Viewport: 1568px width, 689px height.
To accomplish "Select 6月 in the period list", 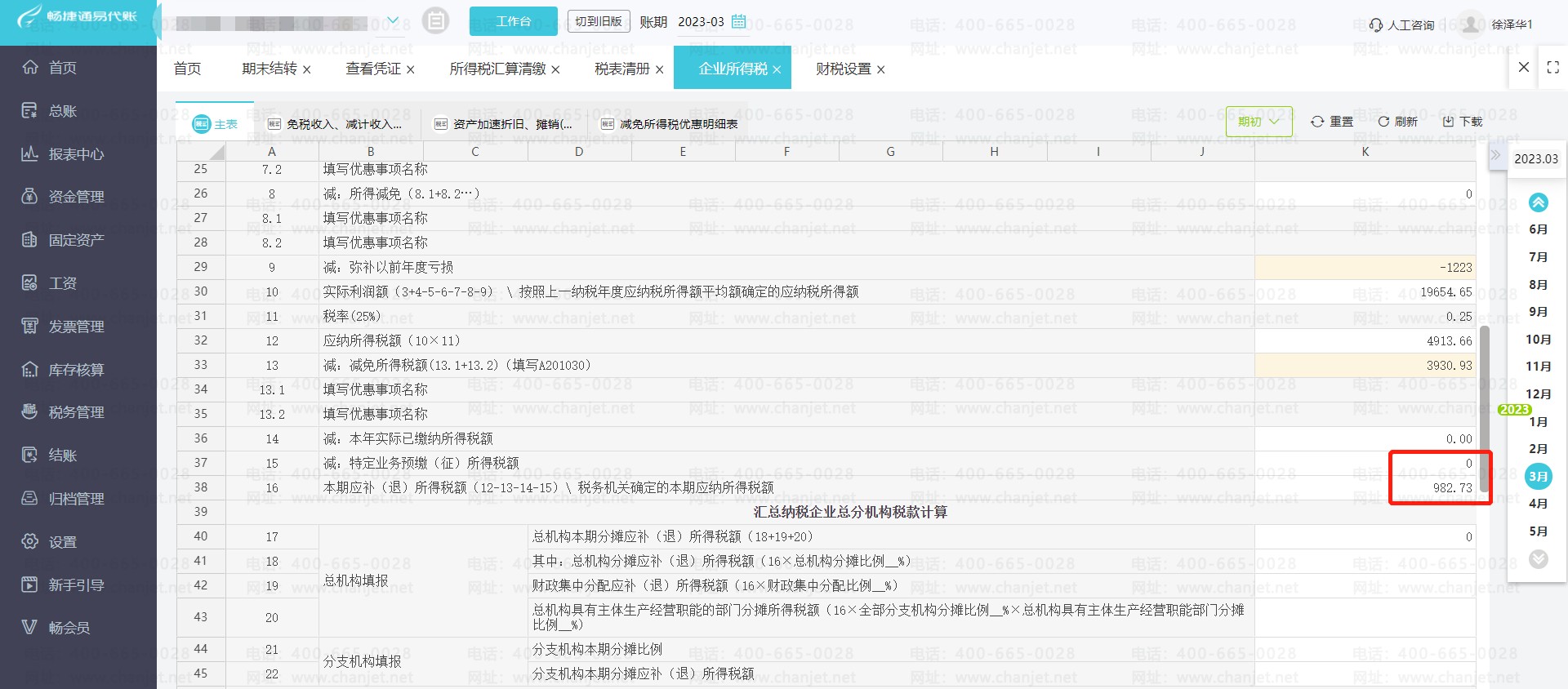I will (1538, 229).
